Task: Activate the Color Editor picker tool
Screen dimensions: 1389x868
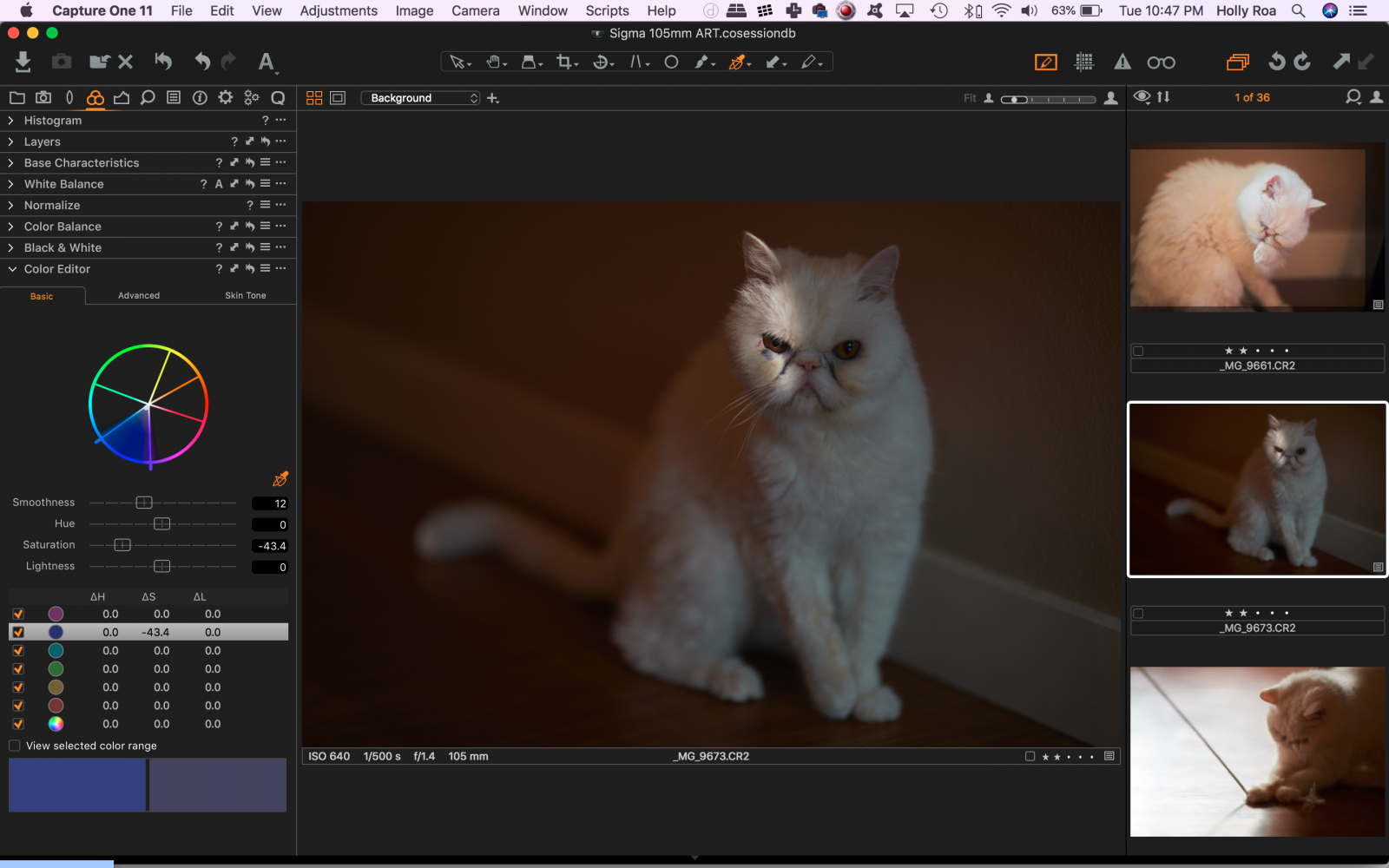Action: click(281, 478)
